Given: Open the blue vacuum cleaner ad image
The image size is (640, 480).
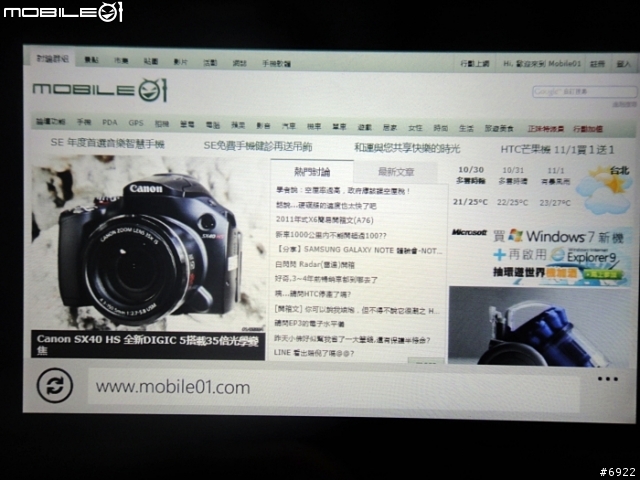Looking at the screenshot, I should tap(542, 326).
